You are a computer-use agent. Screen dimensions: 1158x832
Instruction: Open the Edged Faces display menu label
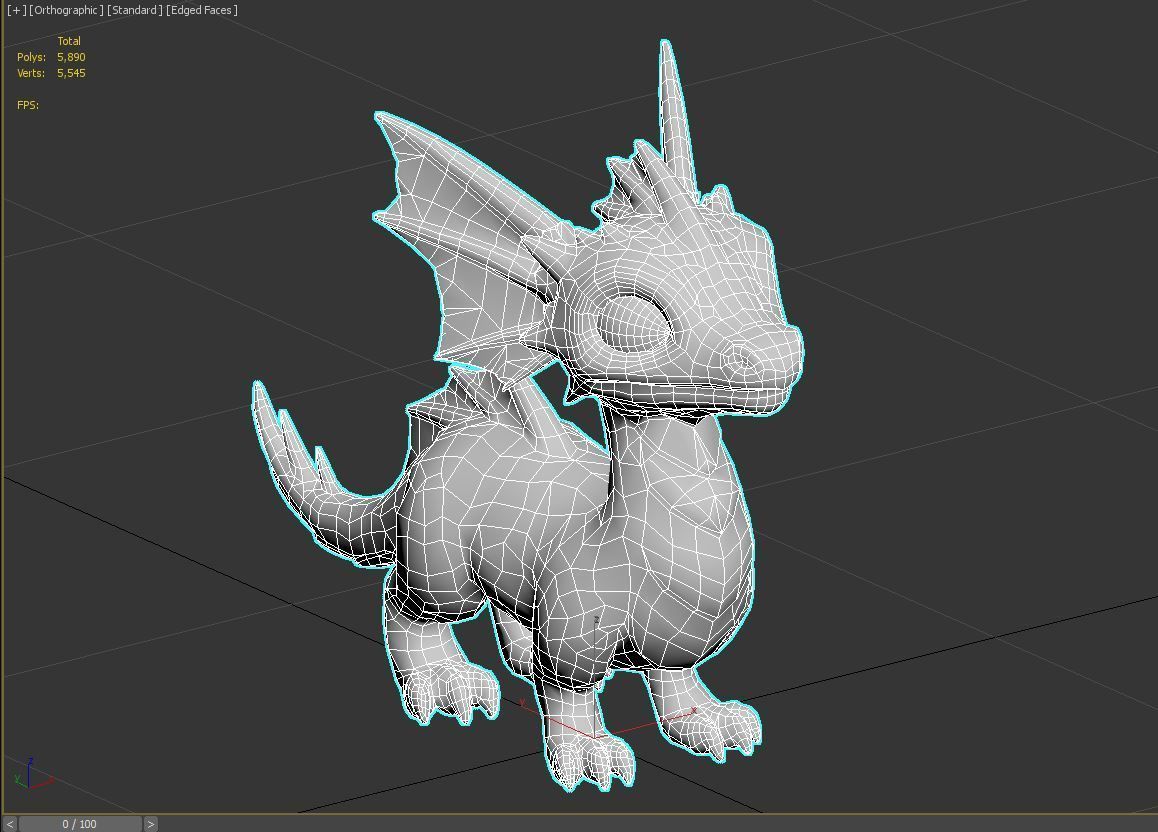202,10
